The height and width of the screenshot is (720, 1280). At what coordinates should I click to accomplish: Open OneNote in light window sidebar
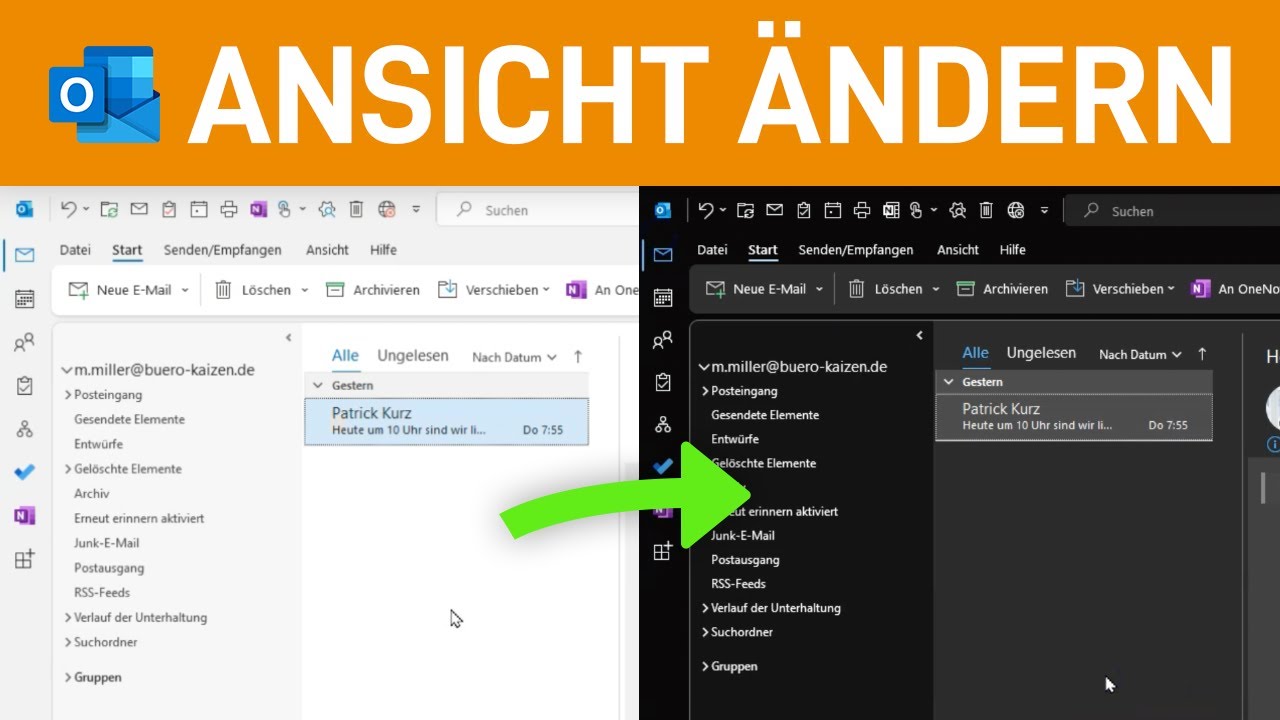click(x=25, y=516)
